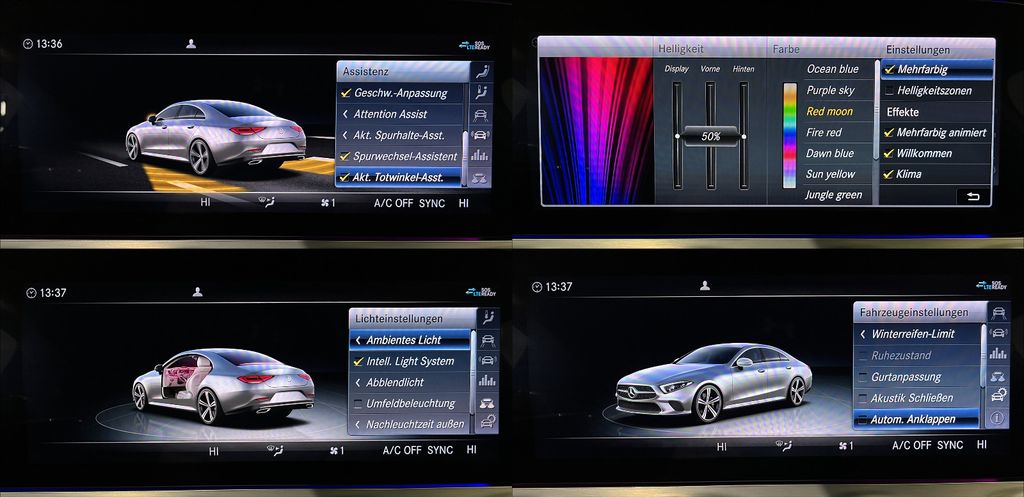
Task: Tap the info icon in Fahrzeugeinstellungen sidebar
Action: (998, 418)
